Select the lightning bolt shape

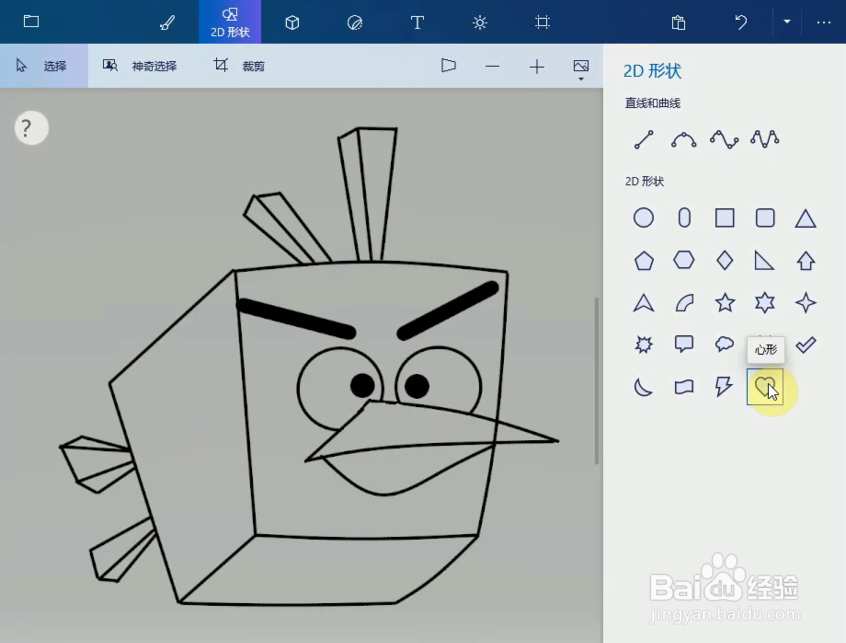point(724,388)
